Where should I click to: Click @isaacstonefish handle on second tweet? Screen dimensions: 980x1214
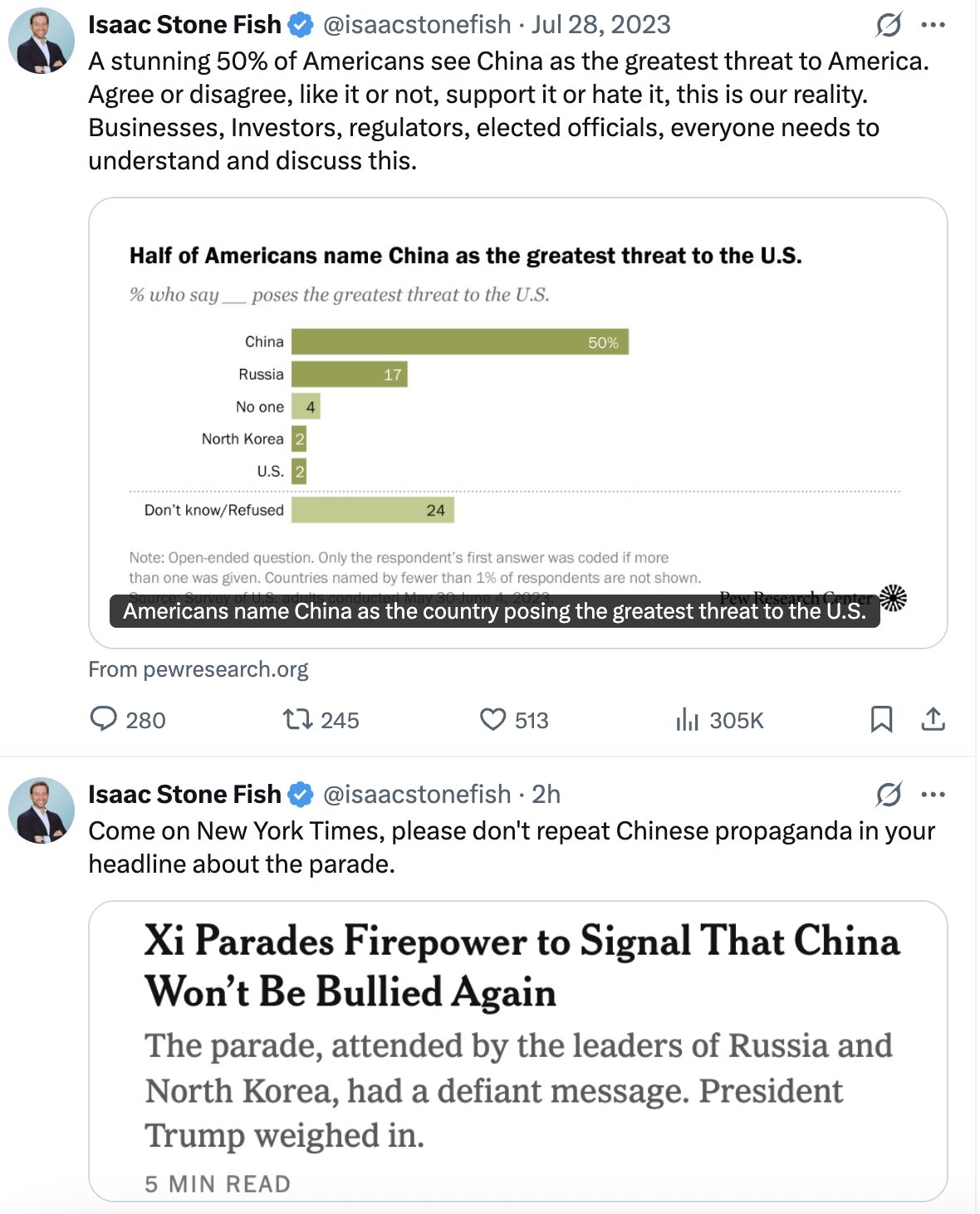click(x=416, y=795)
